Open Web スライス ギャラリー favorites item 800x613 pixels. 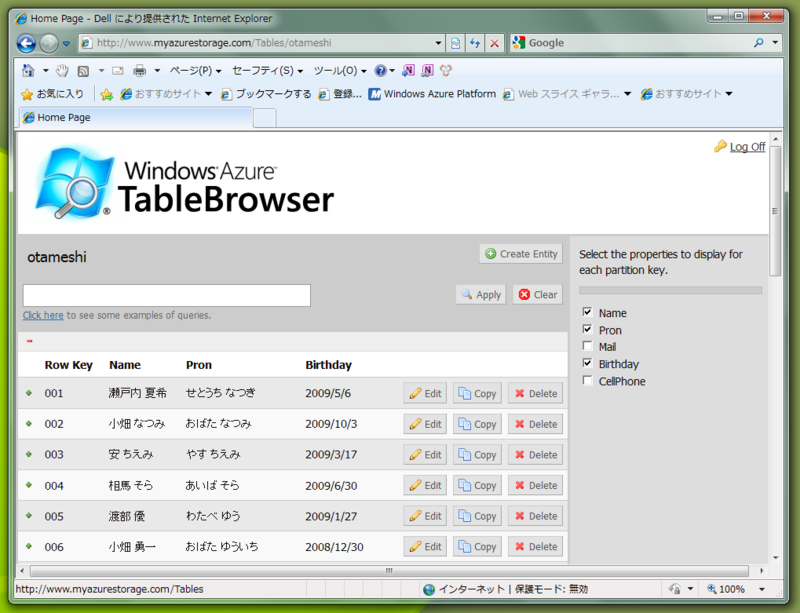(567, 94)
